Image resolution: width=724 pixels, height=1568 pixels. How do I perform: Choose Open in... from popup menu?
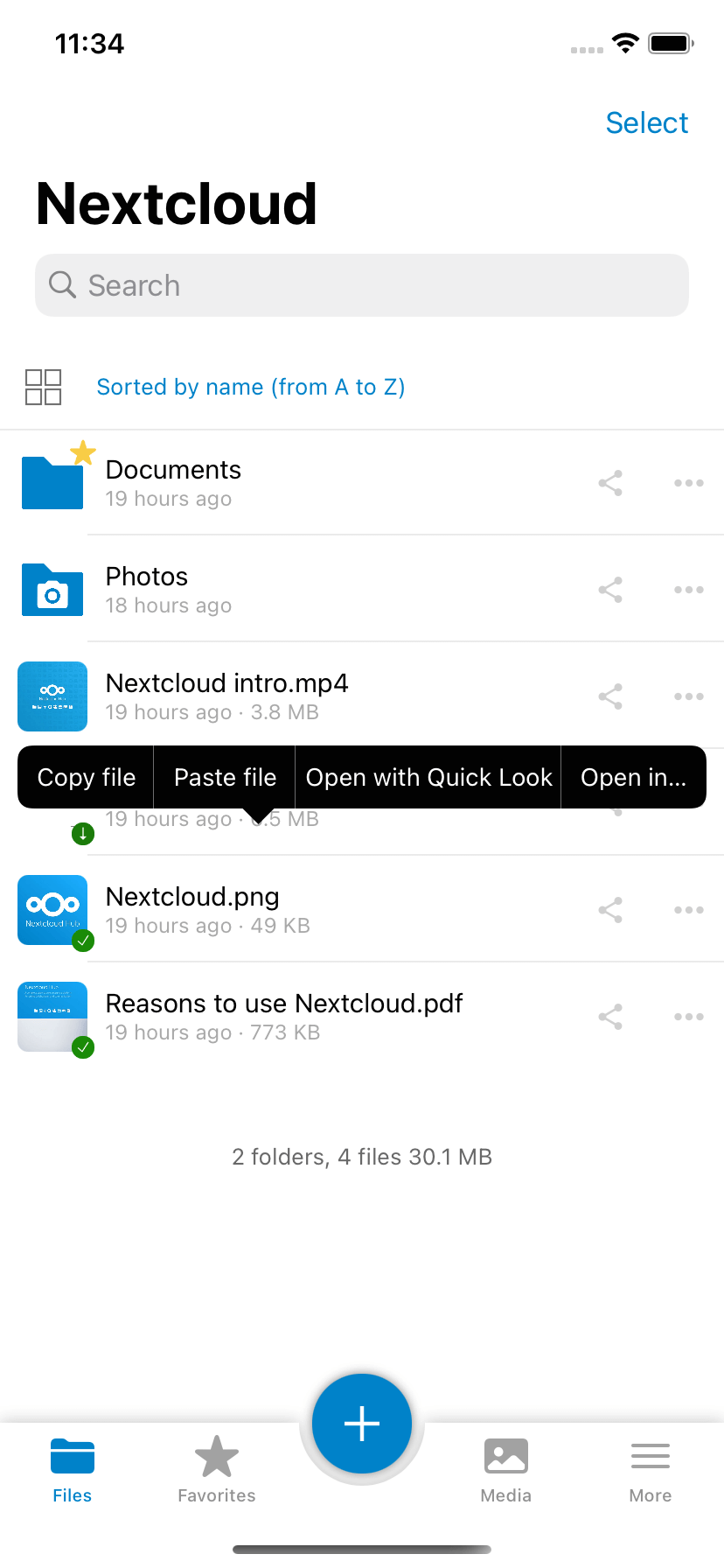point(634,777)
